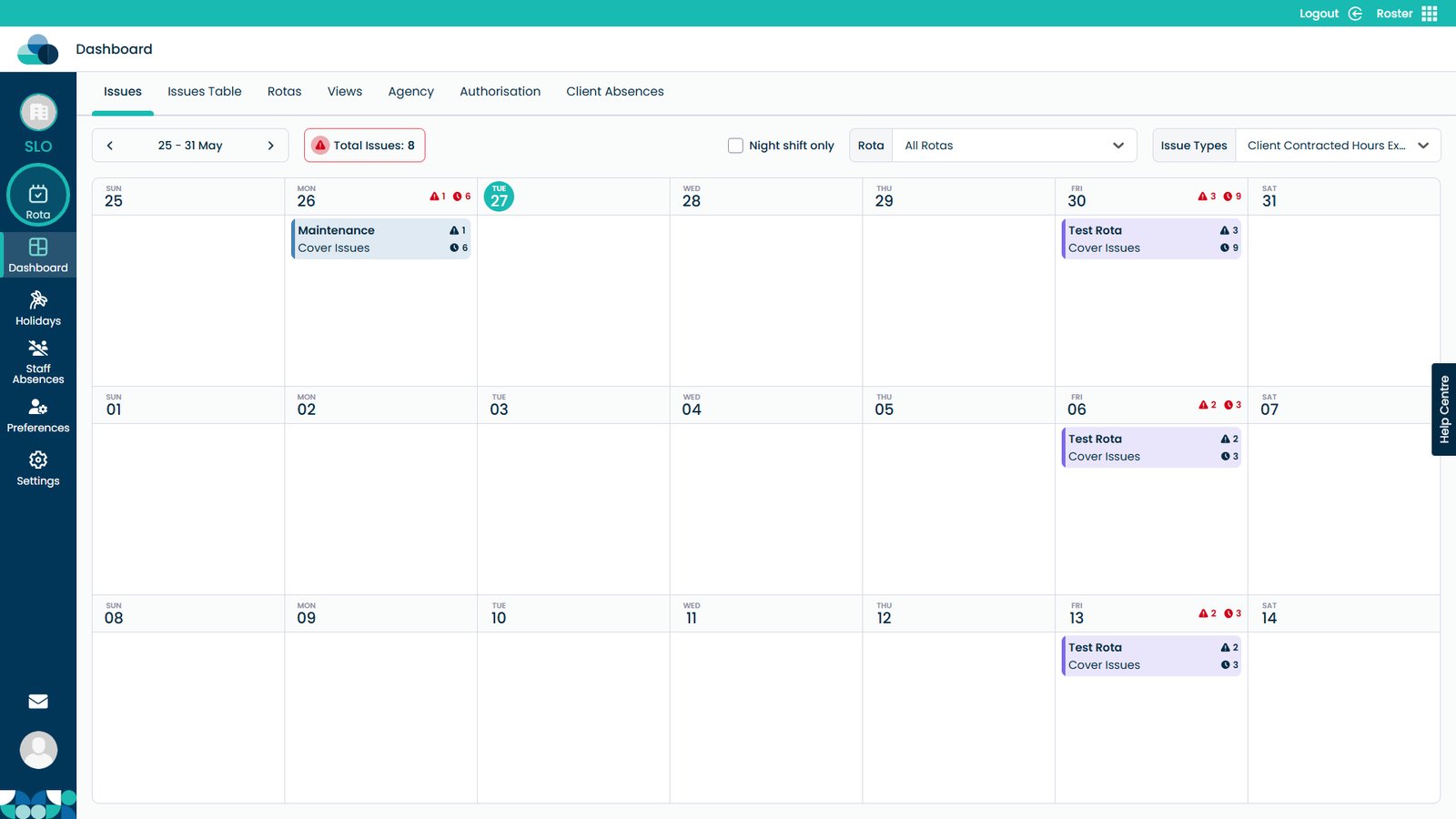Open the Help Centre side panel

pyautogui.click(x=1443, y=409)
